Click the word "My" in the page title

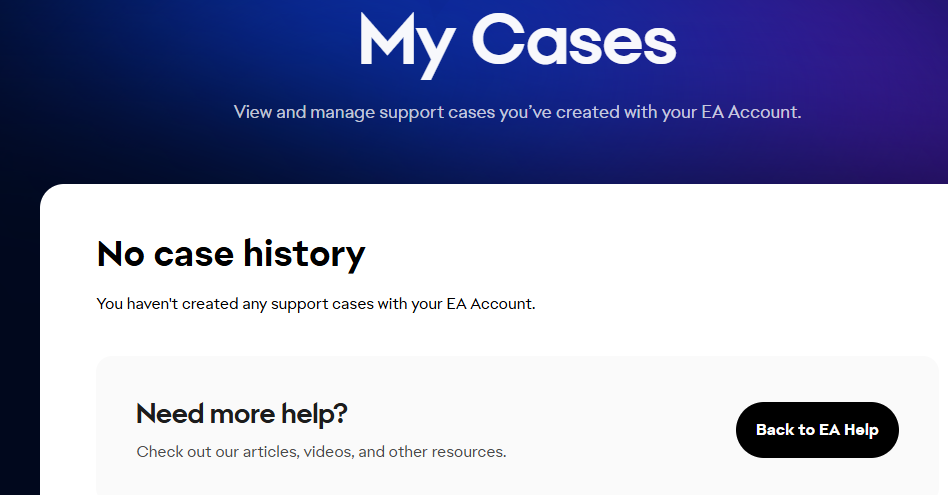coord(403,42)
